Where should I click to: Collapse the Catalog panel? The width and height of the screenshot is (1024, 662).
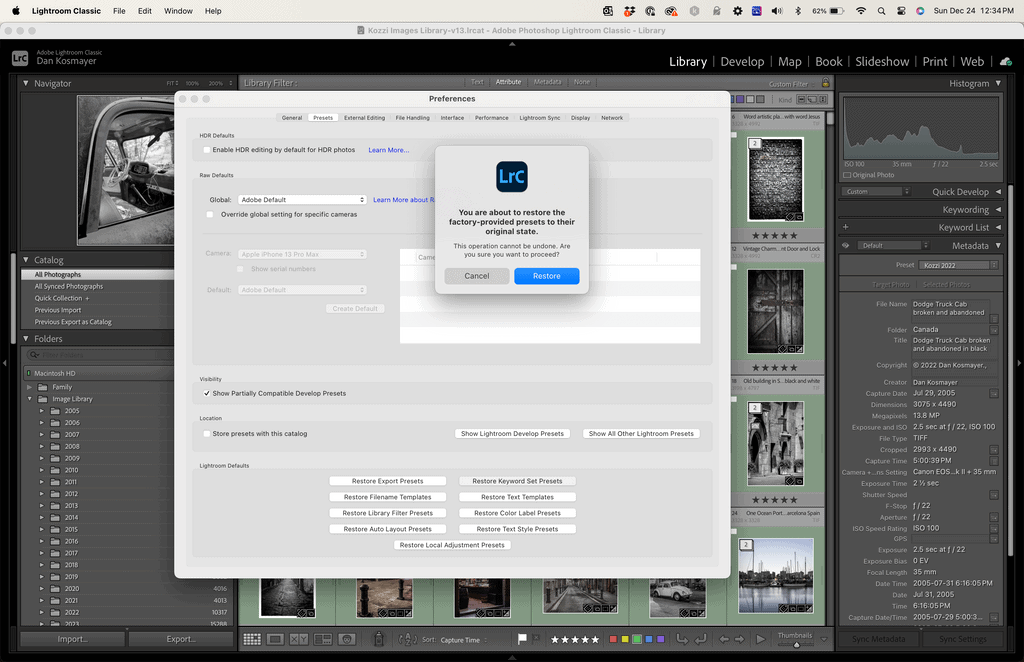click(x=25, y=260)
